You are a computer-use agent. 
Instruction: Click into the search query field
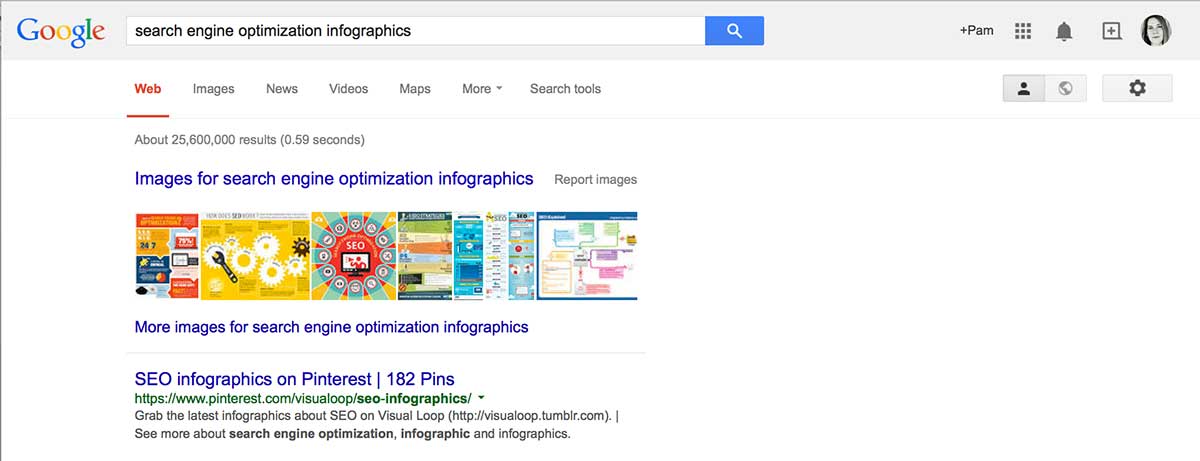click(414, 31)
